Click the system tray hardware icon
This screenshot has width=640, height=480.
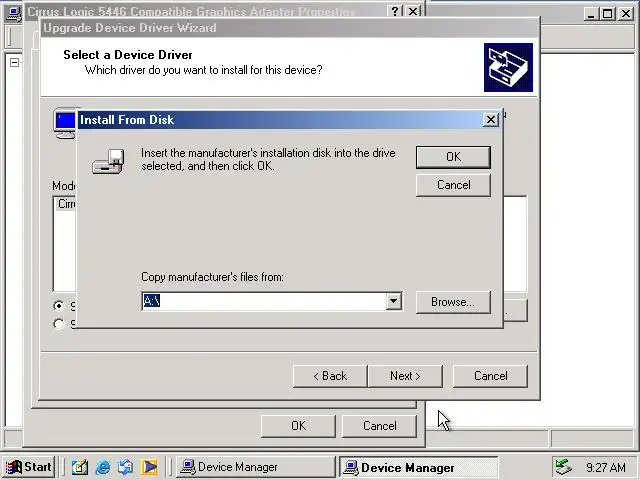pyautogui.click(x=563, y=467)
